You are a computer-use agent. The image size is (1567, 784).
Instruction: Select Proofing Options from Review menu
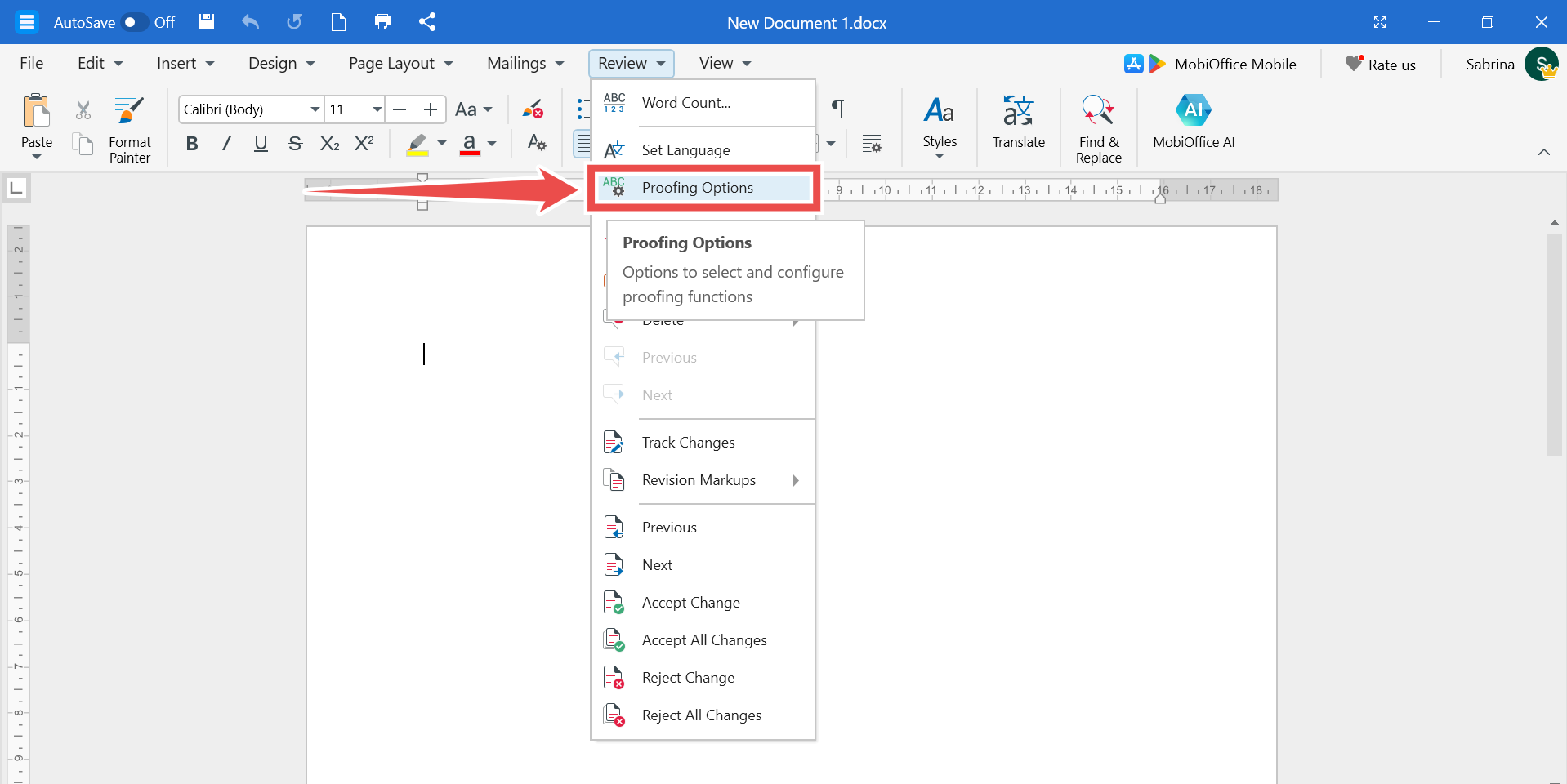click(x=697, y=188)
